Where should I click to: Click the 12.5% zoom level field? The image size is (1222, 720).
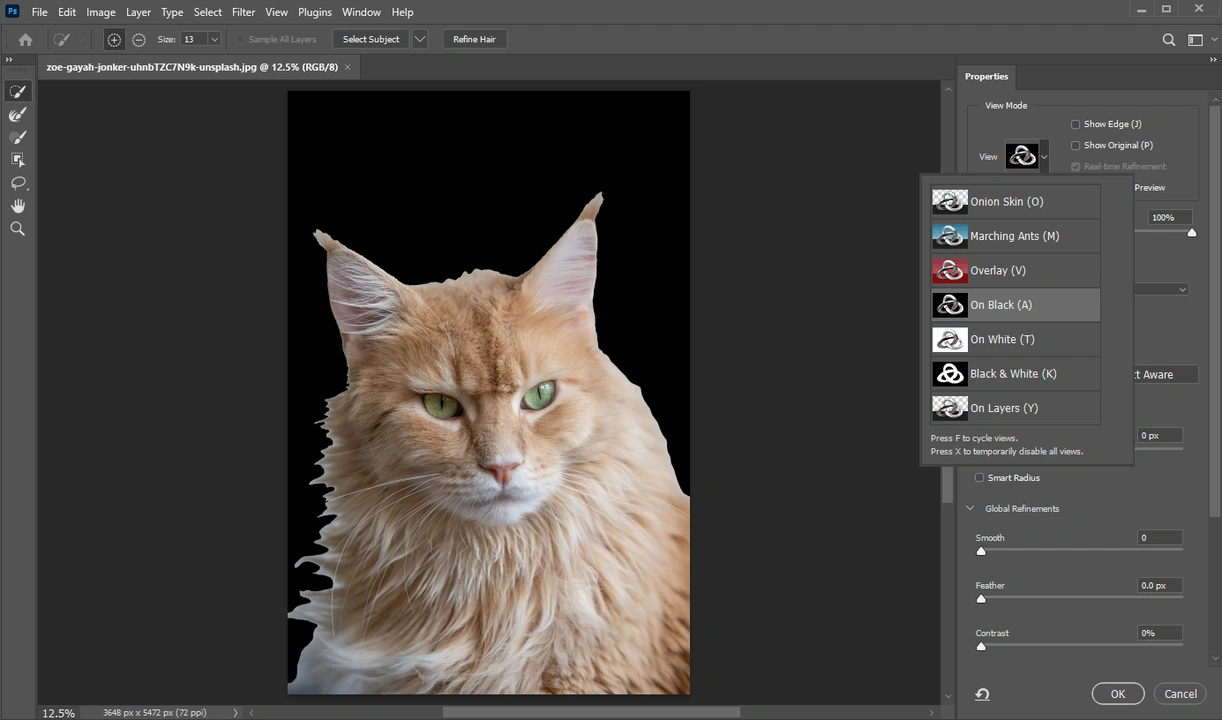point(58,713)
